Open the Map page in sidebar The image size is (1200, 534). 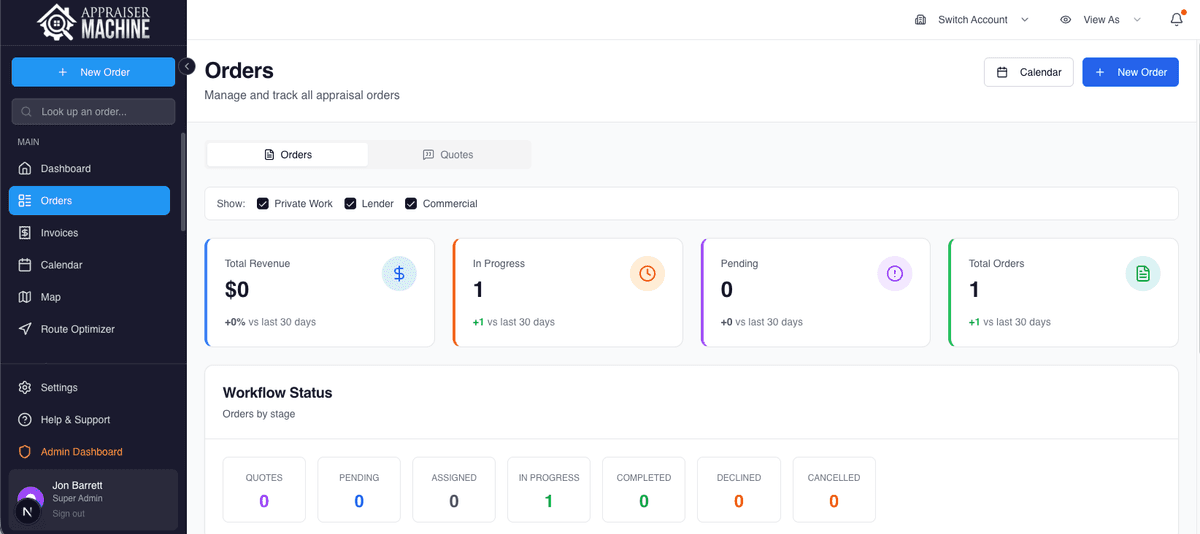50,297
